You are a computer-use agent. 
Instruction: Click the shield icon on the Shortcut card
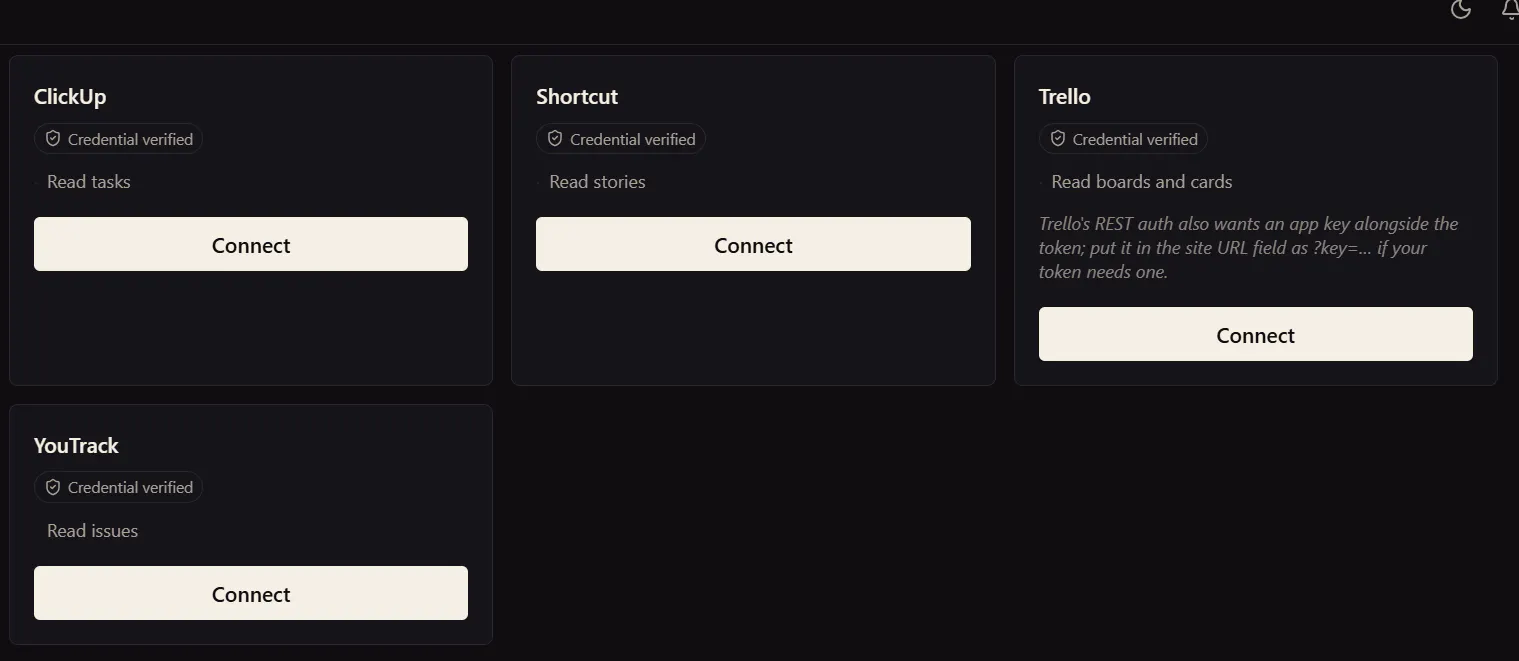pyautogui.click(x=555, y=139)
